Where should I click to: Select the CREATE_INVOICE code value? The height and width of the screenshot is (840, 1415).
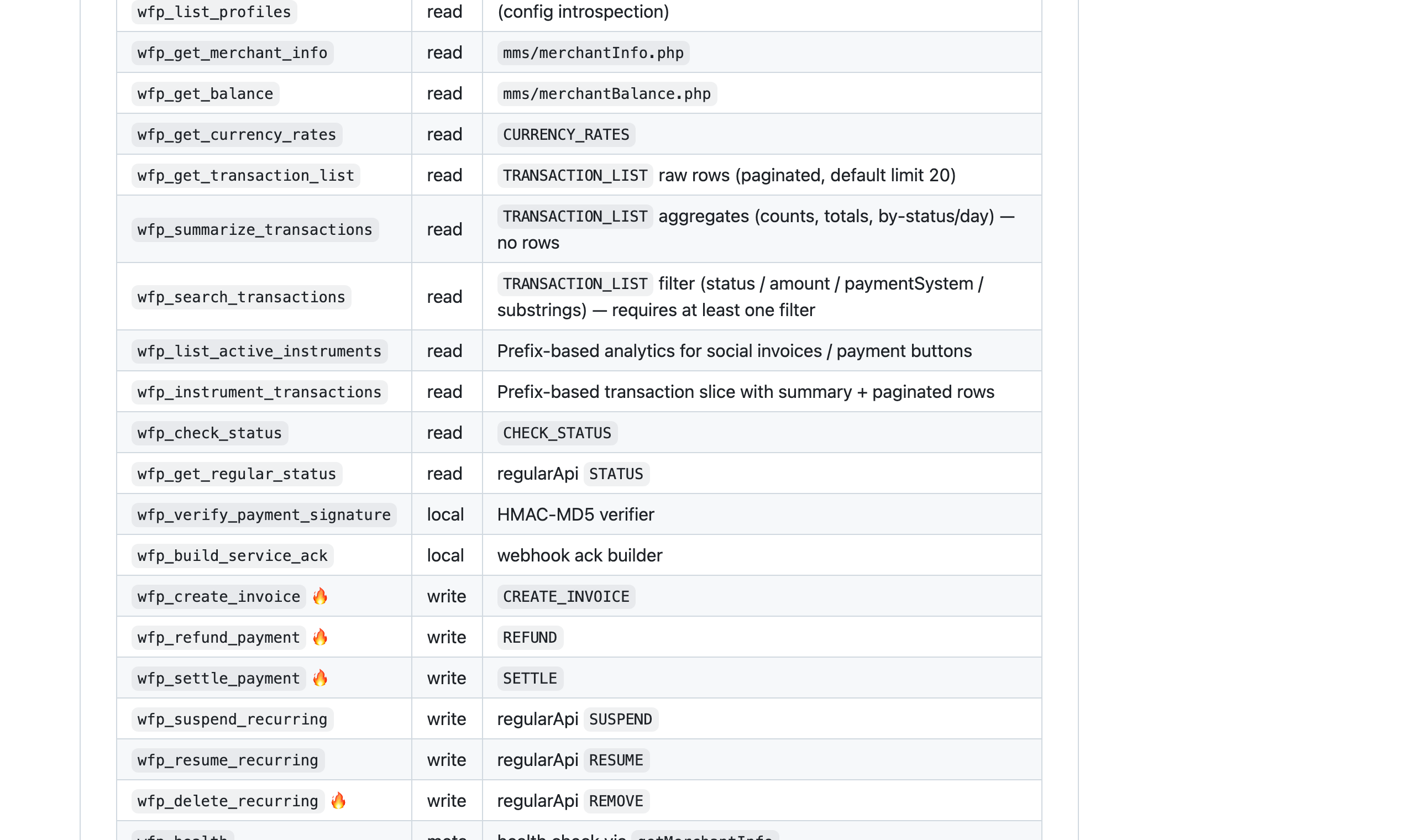pyautogui.click(x=566, y=596)
